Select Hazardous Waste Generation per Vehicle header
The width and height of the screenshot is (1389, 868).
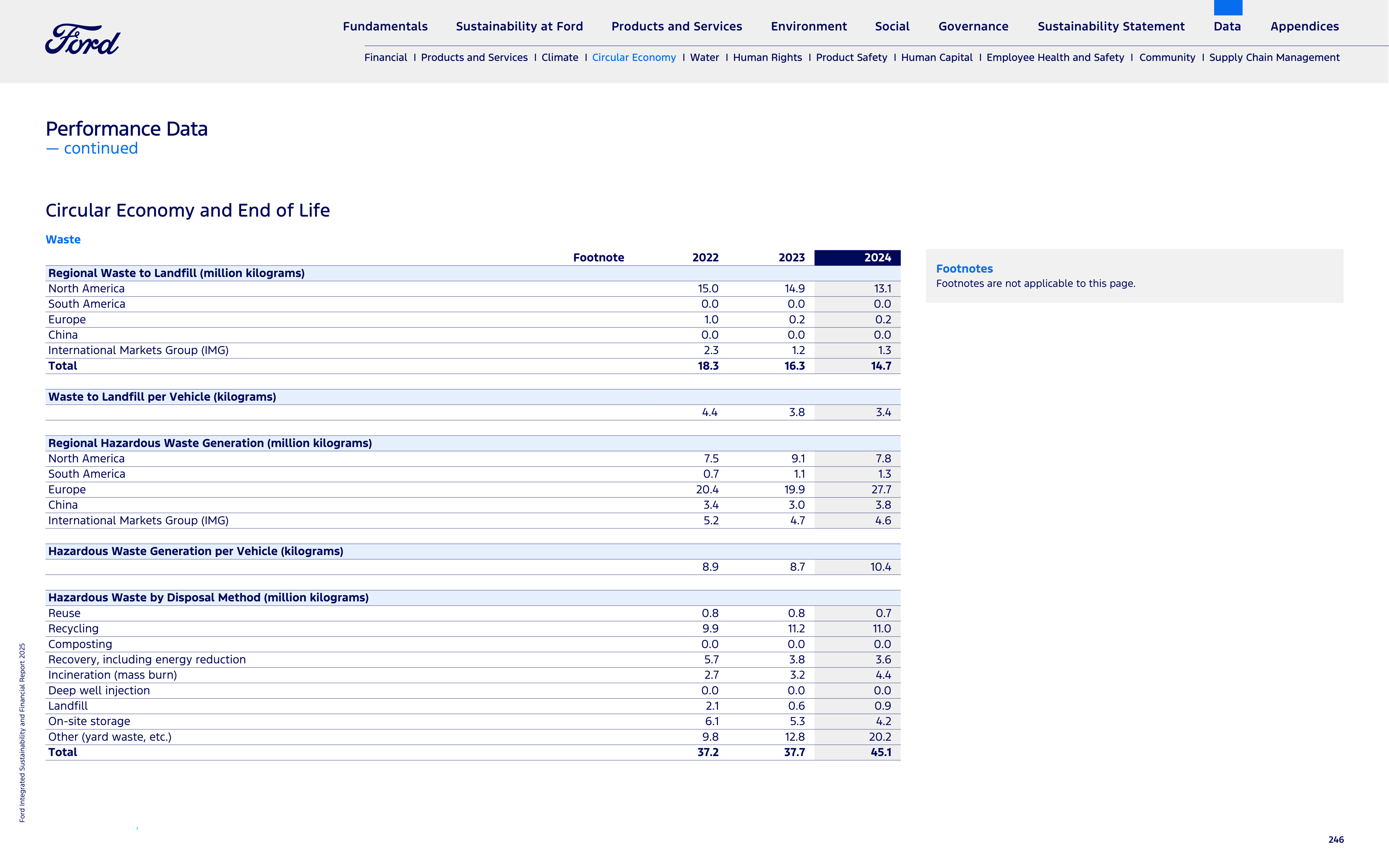pyautogui.click(x=473, y=552)
